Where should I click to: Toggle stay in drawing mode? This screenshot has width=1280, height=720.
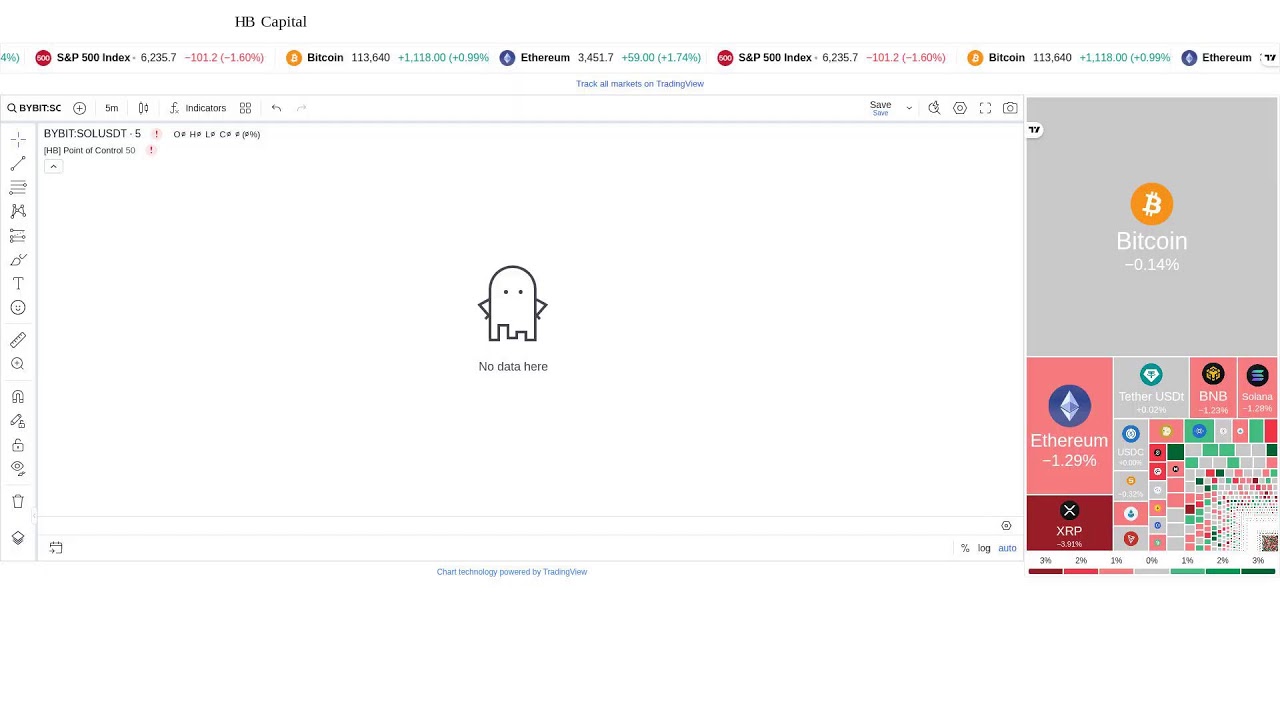click(18, 421)
